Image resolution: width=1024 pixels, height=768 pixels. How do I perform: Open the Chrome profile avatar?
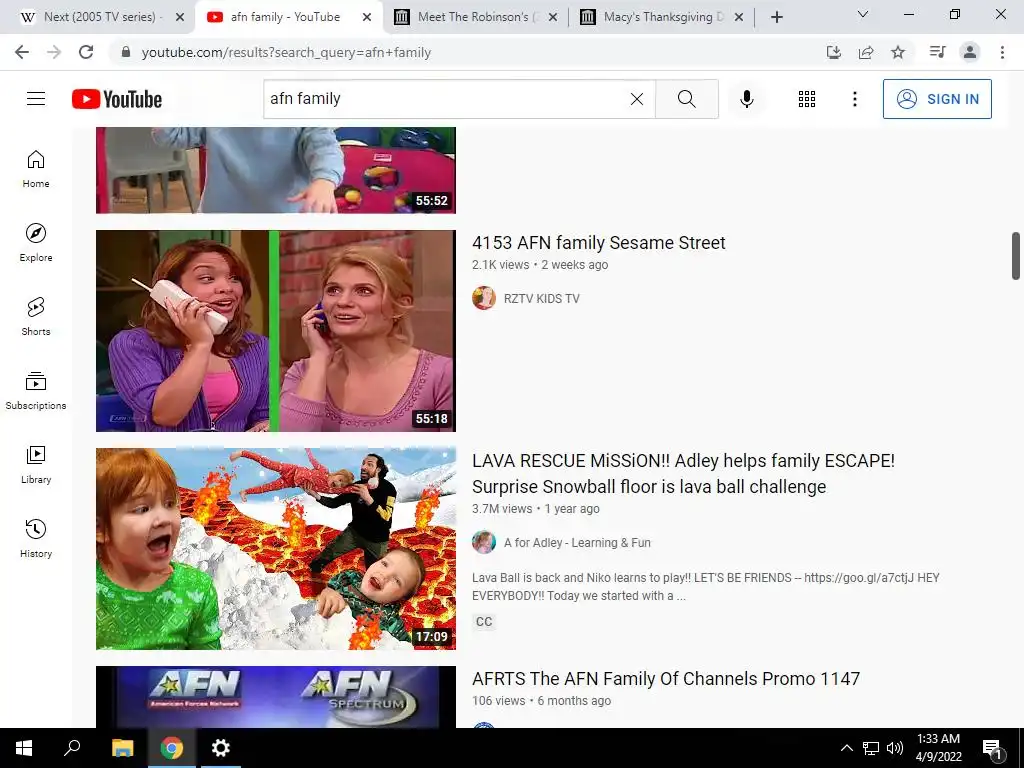point(970,52)
